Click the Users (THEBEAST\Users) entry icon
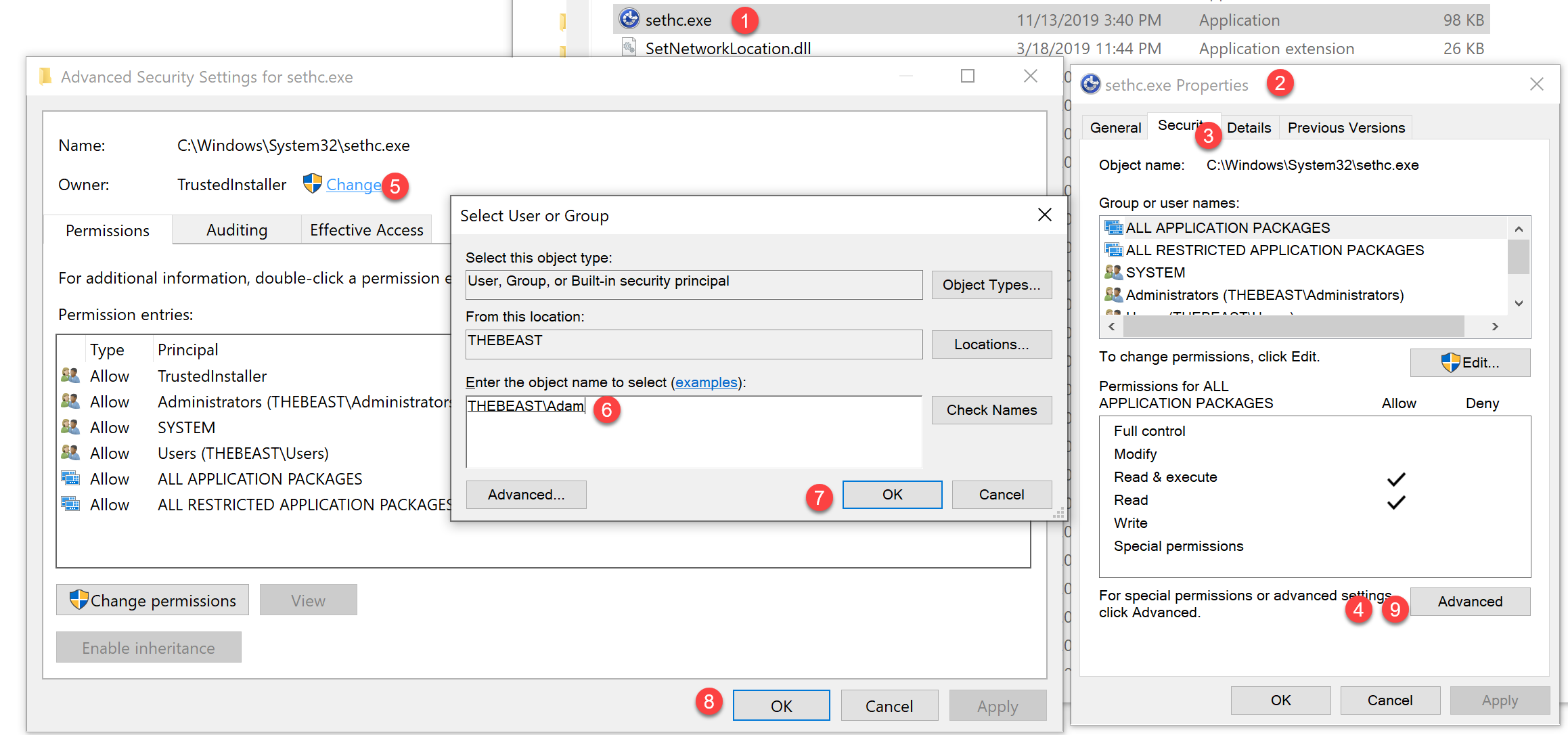This screenshot has height=735, width=1568. tap(70, 452)
